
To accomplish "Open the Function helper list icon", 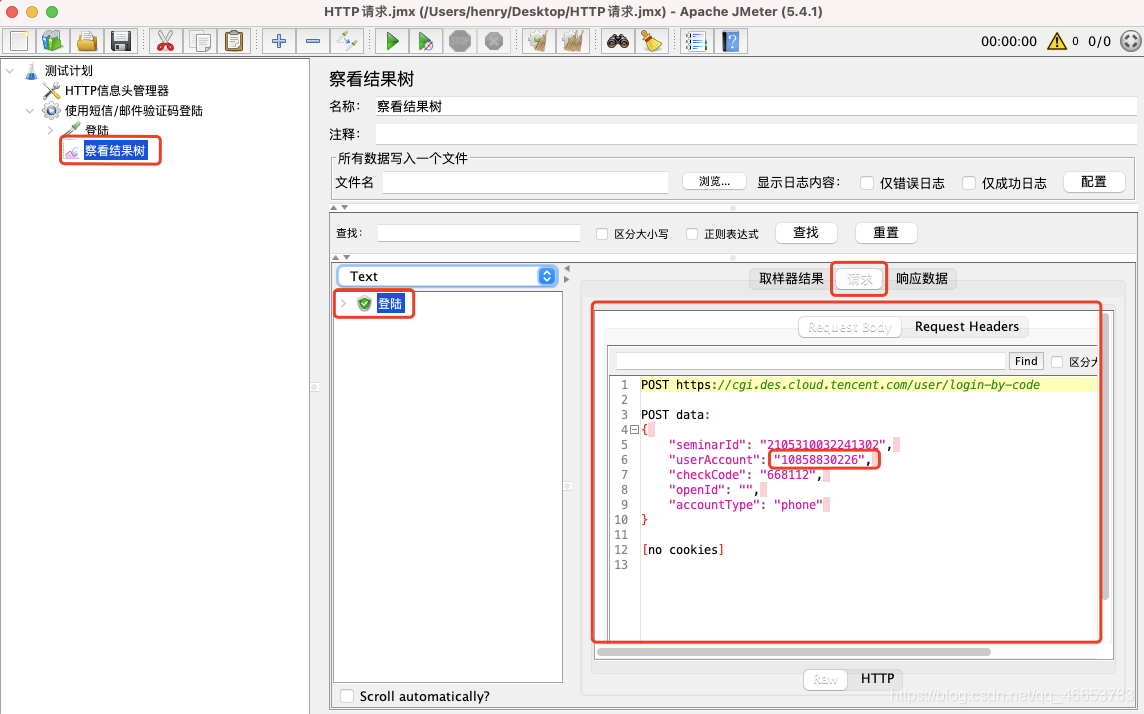I will point(697,41).
